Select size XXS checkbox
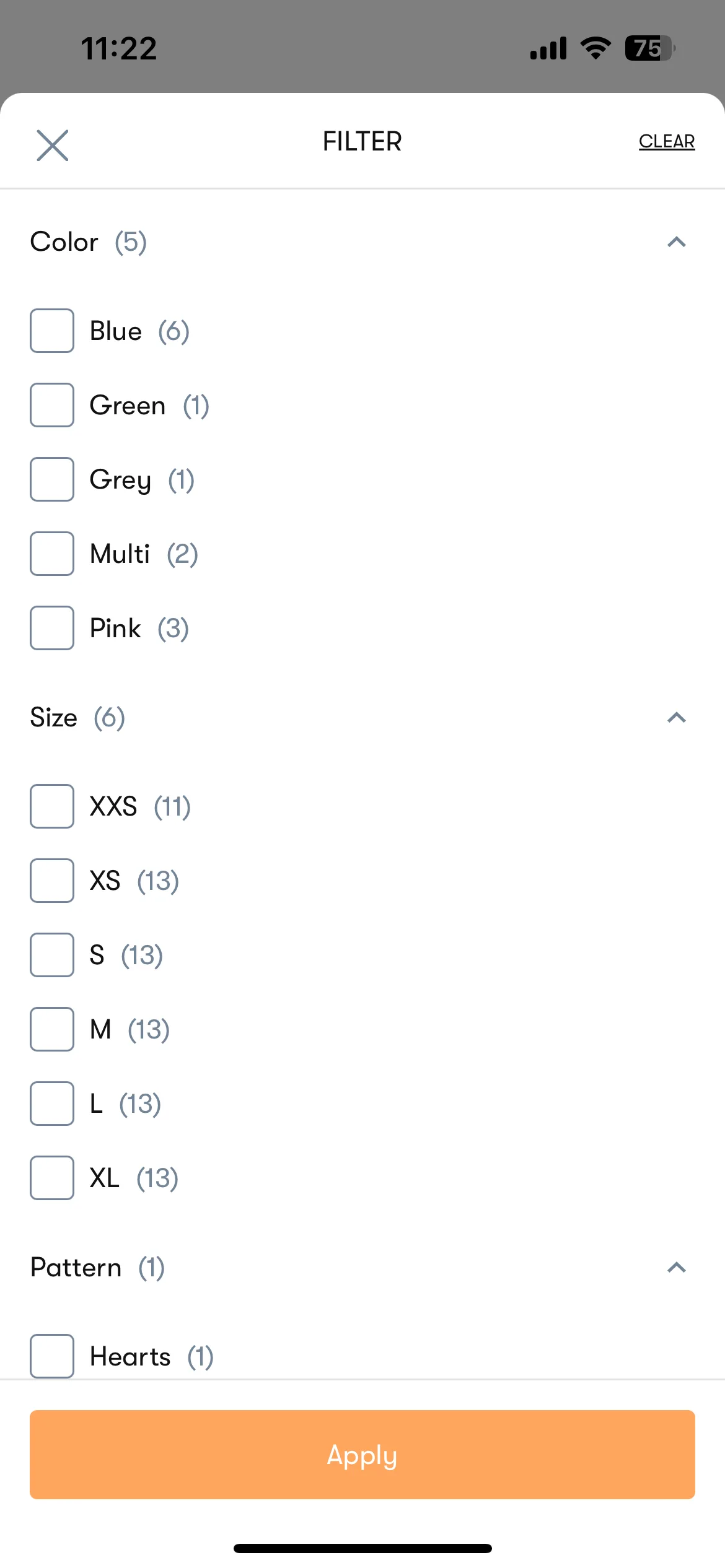The image size is (725, 1568). pyautogui.click(x=52, y=806)
